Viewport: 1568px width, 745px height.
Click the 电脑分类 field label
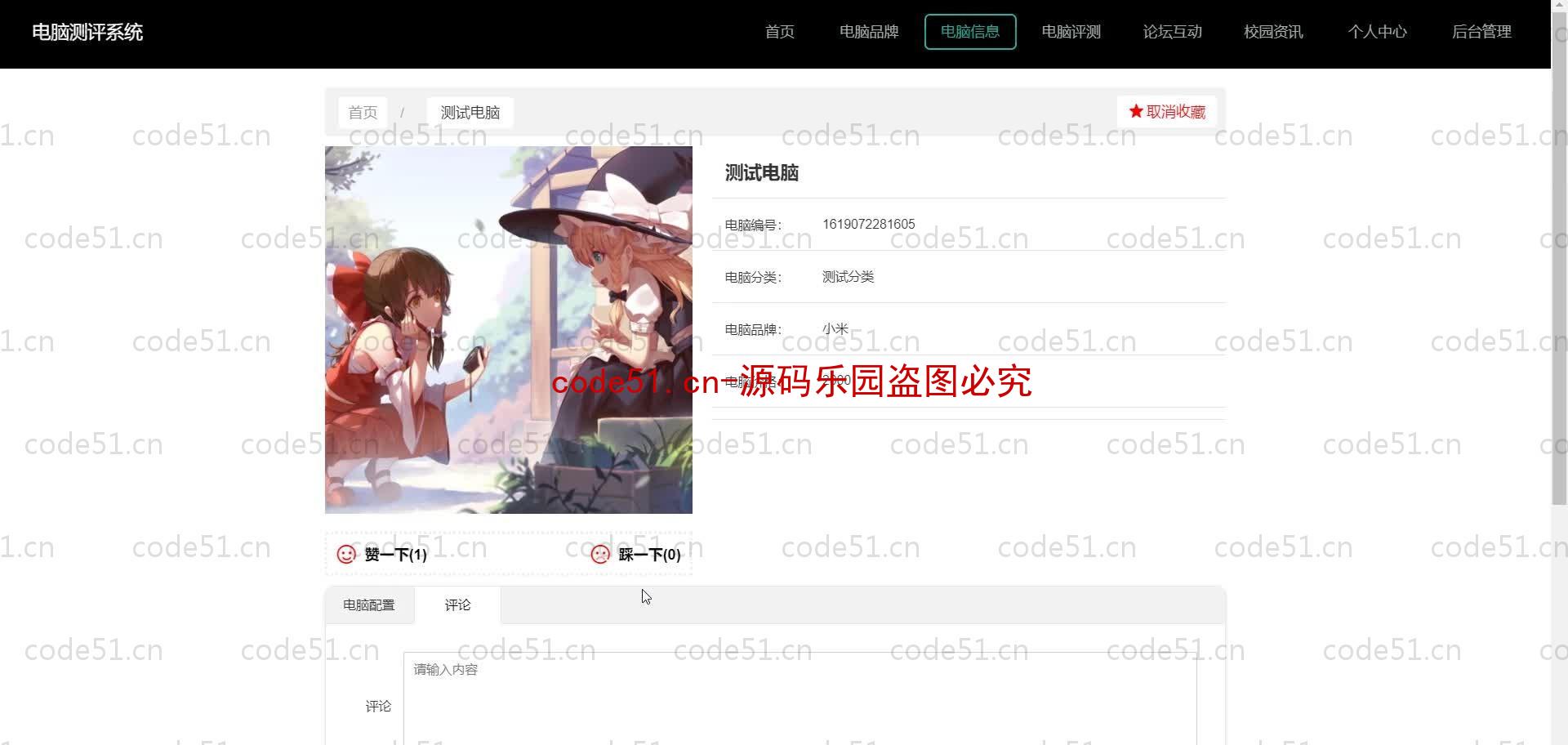[x=753, y=277]
